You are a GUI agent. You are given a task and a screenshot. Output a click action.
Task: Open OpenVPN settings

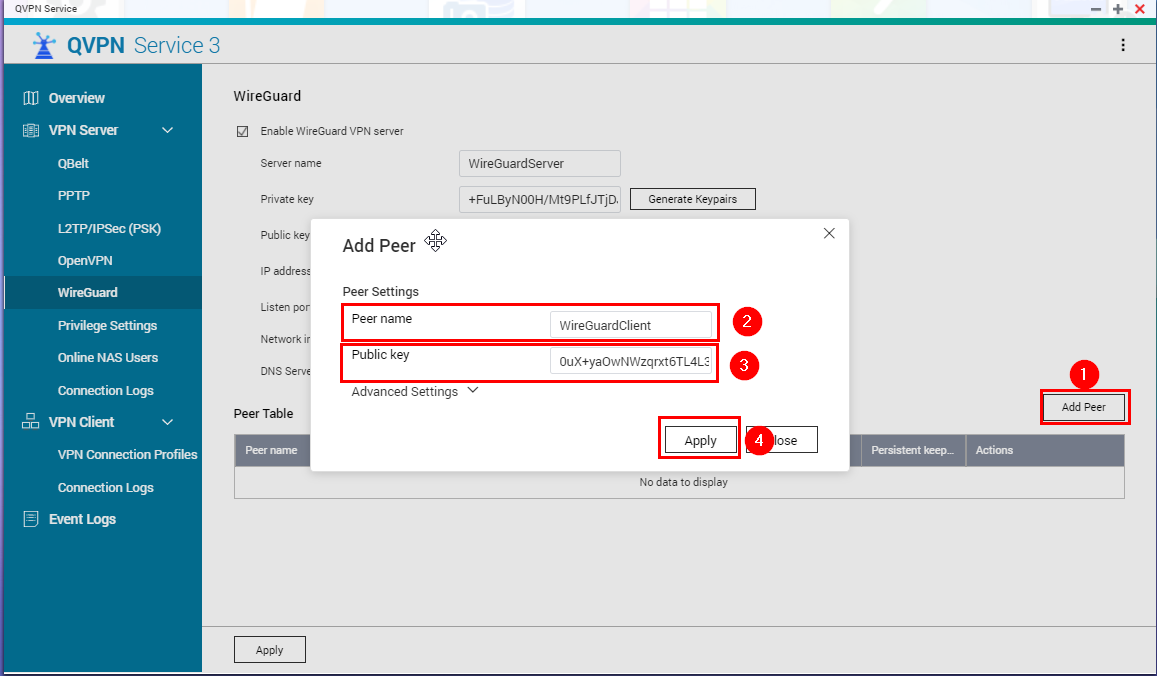(85, 261)
